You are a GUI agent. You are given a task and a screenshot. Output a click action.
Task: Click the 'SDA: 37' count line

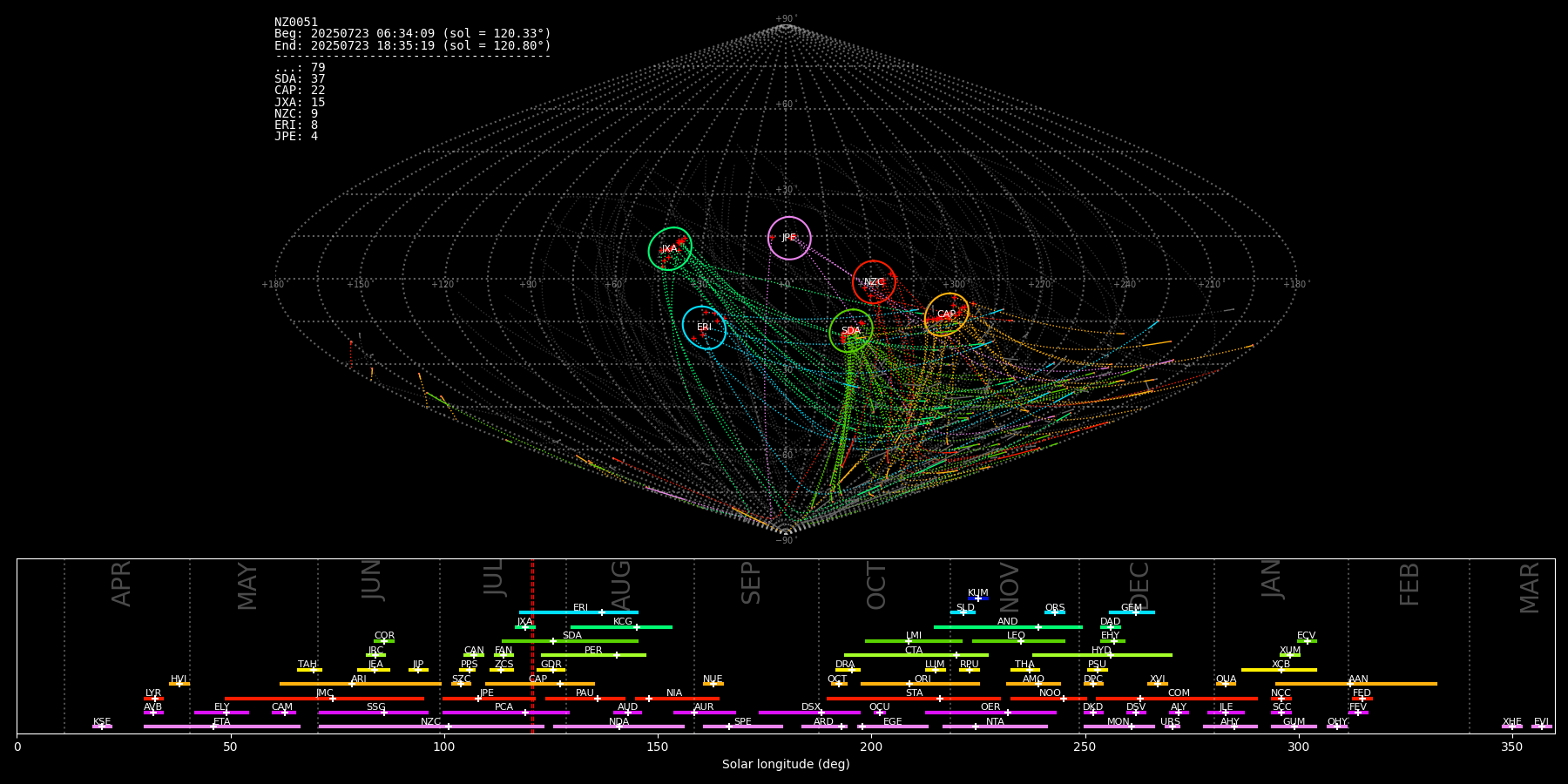(300, 79)
